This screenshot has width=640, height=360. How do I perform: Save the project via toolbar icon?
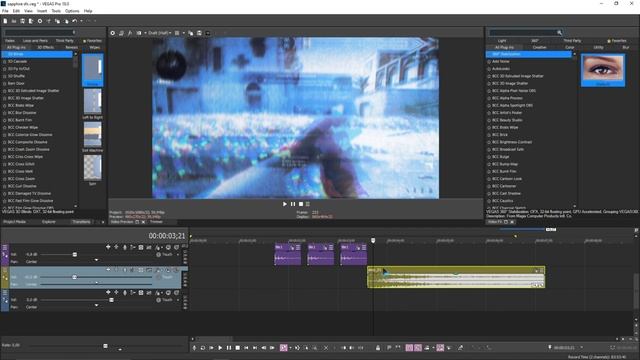pos(22,21)
